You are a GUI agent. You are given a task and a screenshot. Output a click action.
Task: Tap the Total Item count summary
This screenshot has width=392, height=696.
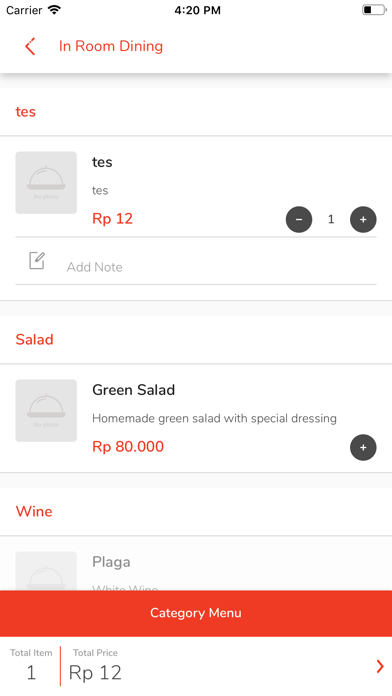[x=31, y=666]
